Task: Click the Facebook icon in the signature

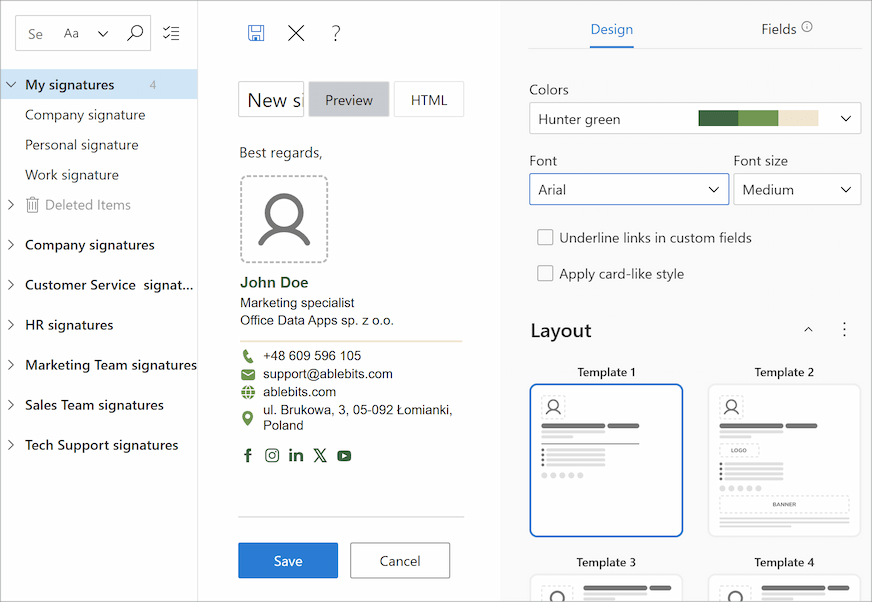Action: 247,455
